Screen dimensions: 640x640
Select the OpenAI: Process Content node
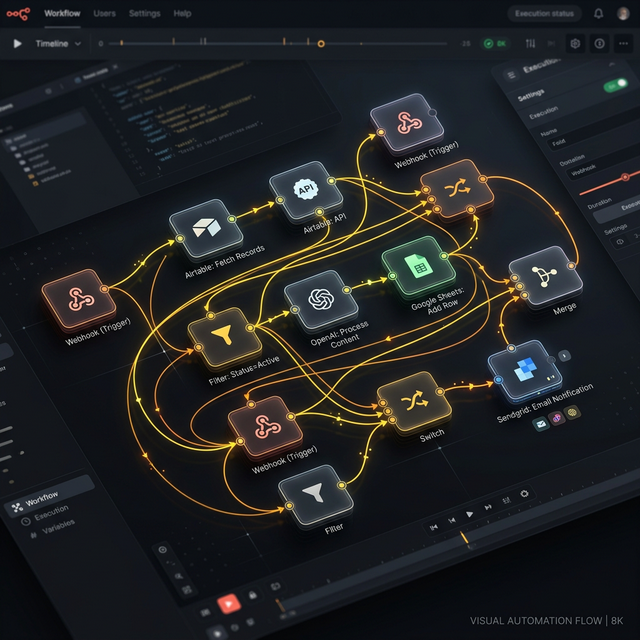pyautogui.click(x=321, y=300)
